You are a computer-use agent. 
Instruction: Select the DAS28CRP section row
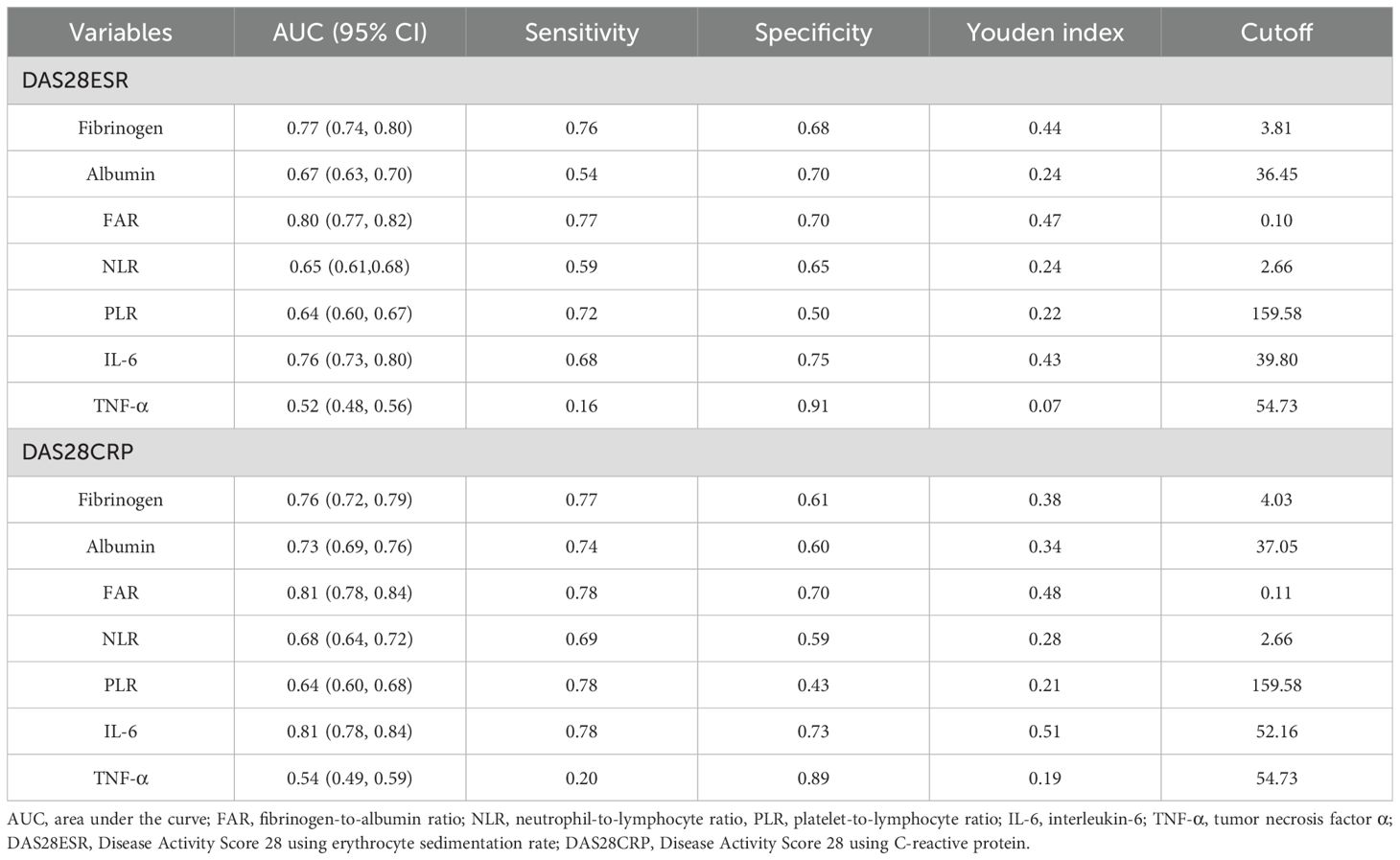coord(700,453)
